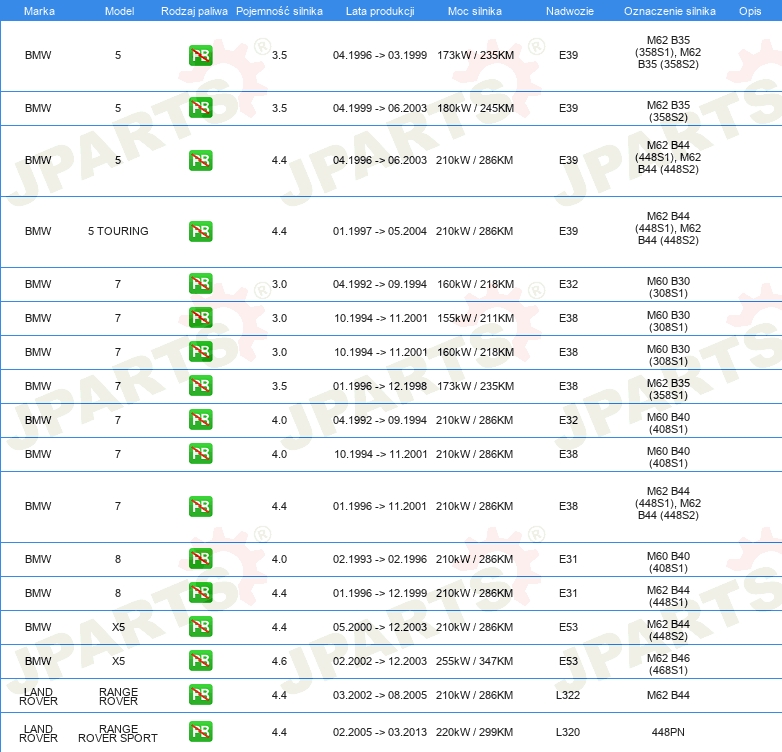The width and height of the screenshot is (782, 752).
Task: Click the petrol icon in the Range Rover L322 row
Action: coord(200,695)
